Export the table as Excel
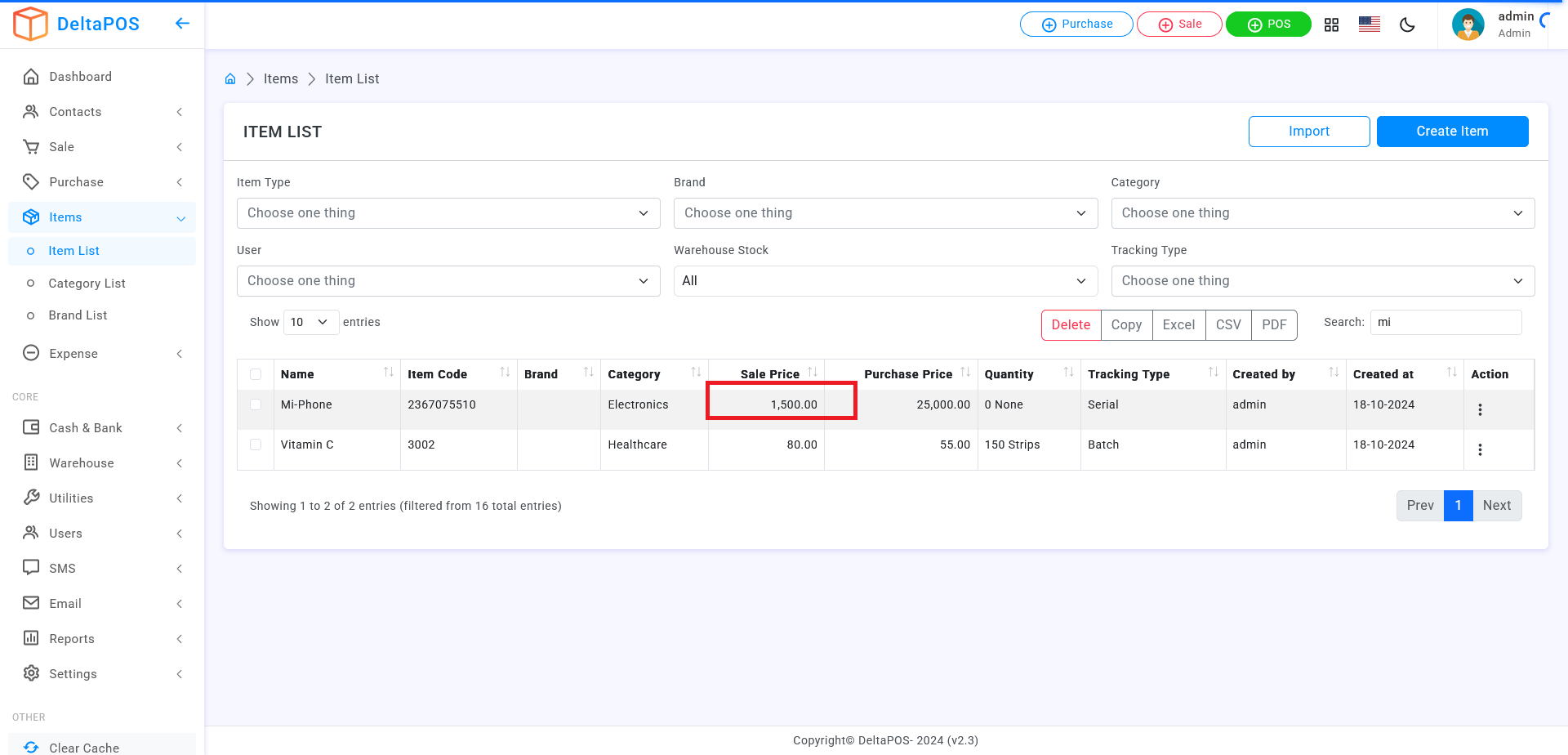The image size is (1568, 755). click(1178, 325)
